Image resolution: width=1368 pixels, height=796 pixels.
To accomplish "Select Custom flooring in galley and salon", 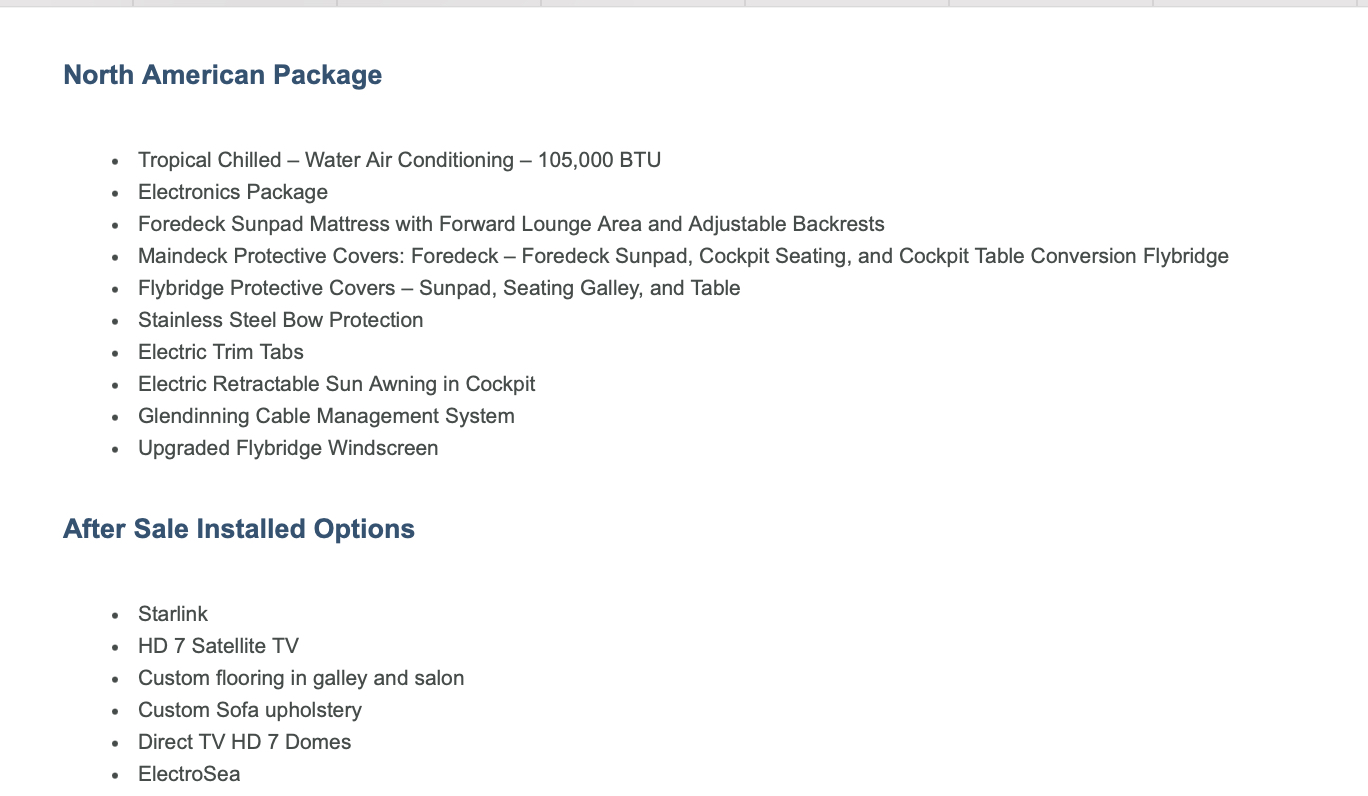I will pos(301,678).
